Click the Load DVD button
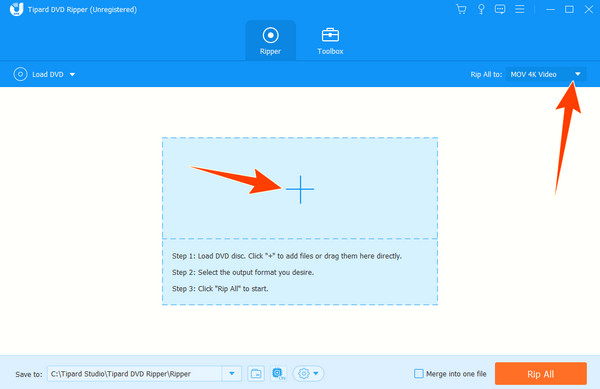Image resolution: width=600 pixels, height=389 pixels. (44, 74)
